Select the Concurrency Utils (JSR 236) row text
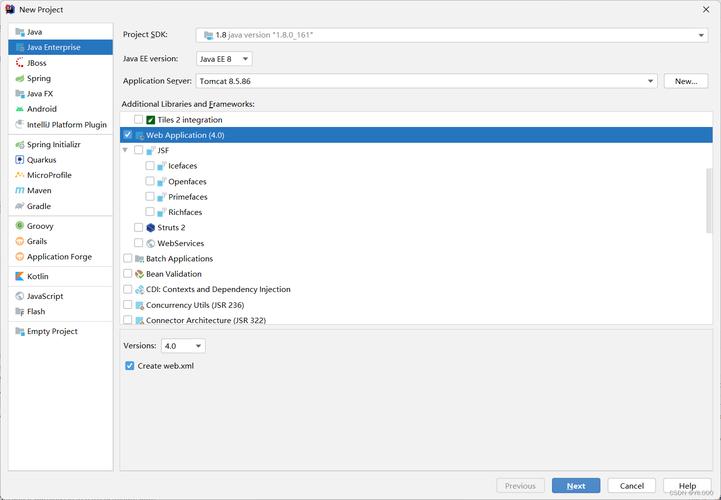 pos(195,305)
